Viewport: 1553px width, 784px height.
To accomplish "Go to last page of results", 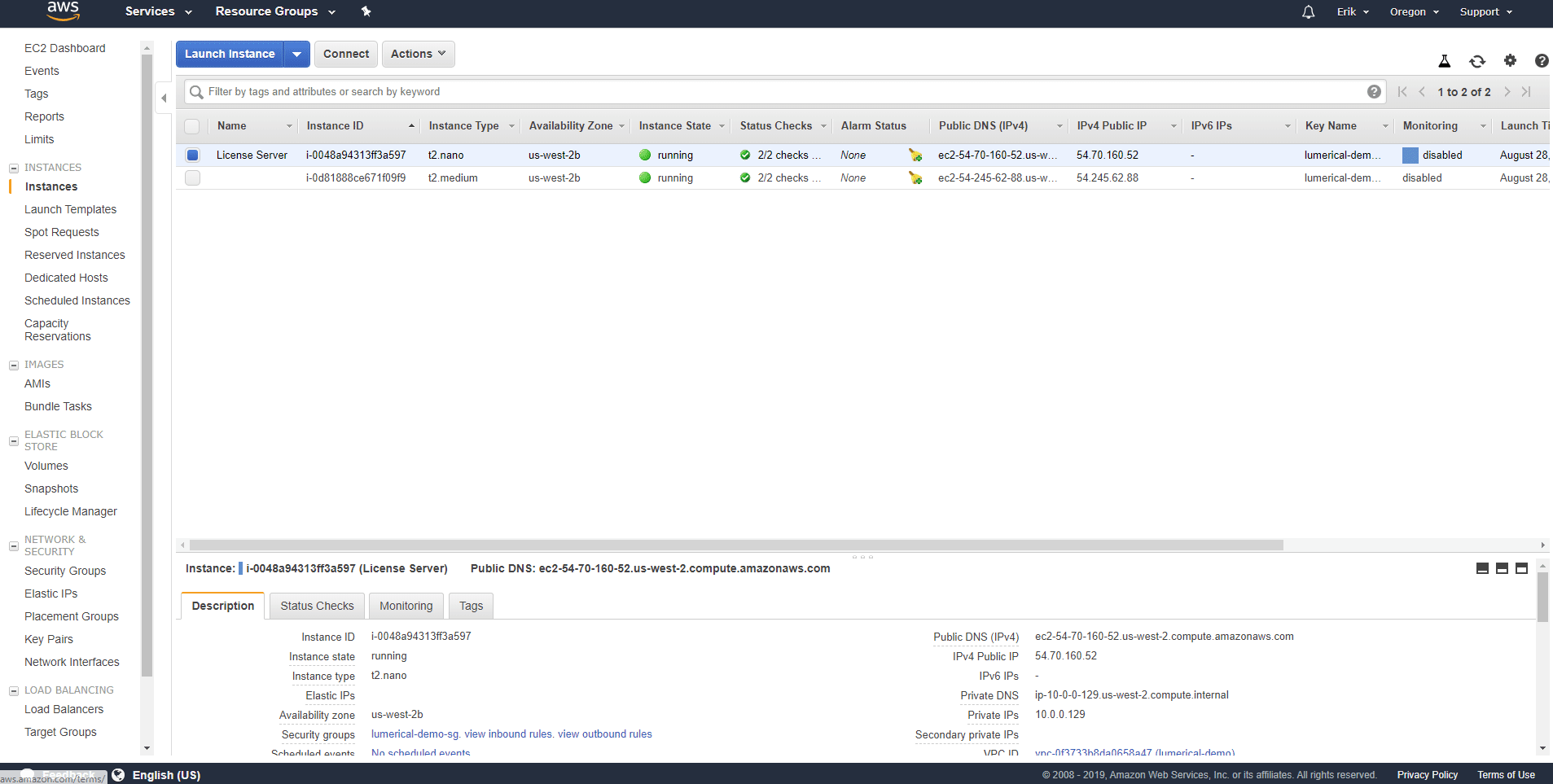I will tap(1526, 92).
